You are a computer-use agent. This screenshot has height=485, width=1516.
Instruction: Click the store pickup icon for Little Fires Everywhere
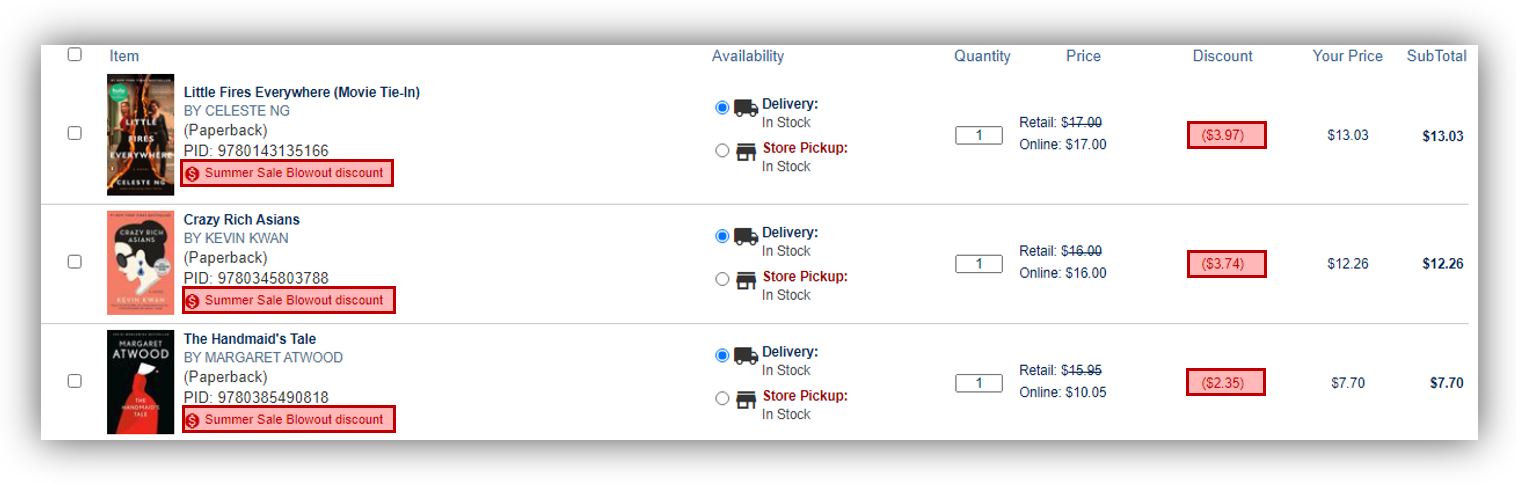pyautogui.click(x=746, y=152)
